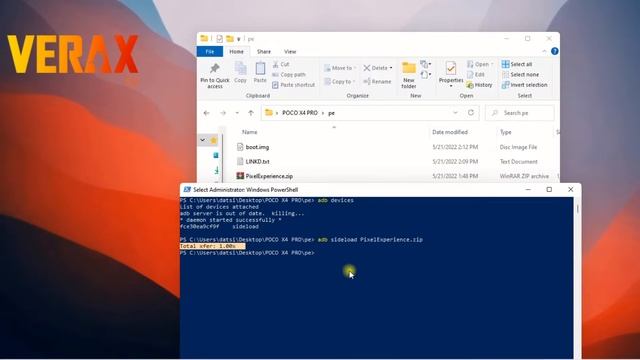
Task: Click Edit in the Open group
Action: [x=476, y=75]
